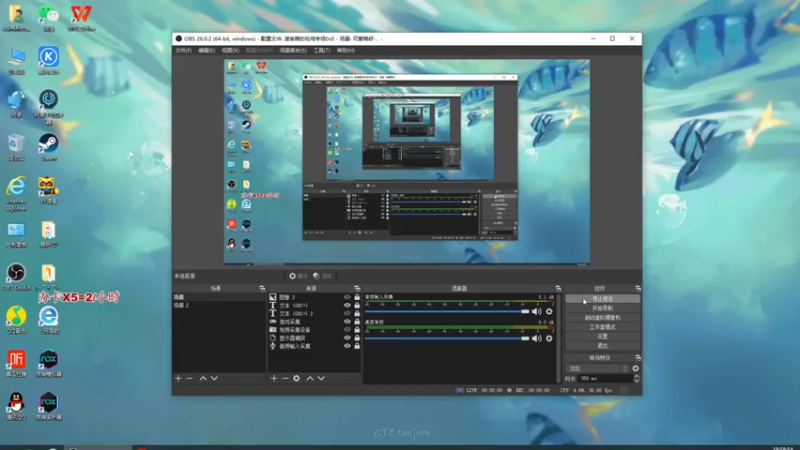Remove the selected scene with the Scenes minus icon
Image resolution: width=800 pixels, height=450 pixels.
click(x=190, y=379)
